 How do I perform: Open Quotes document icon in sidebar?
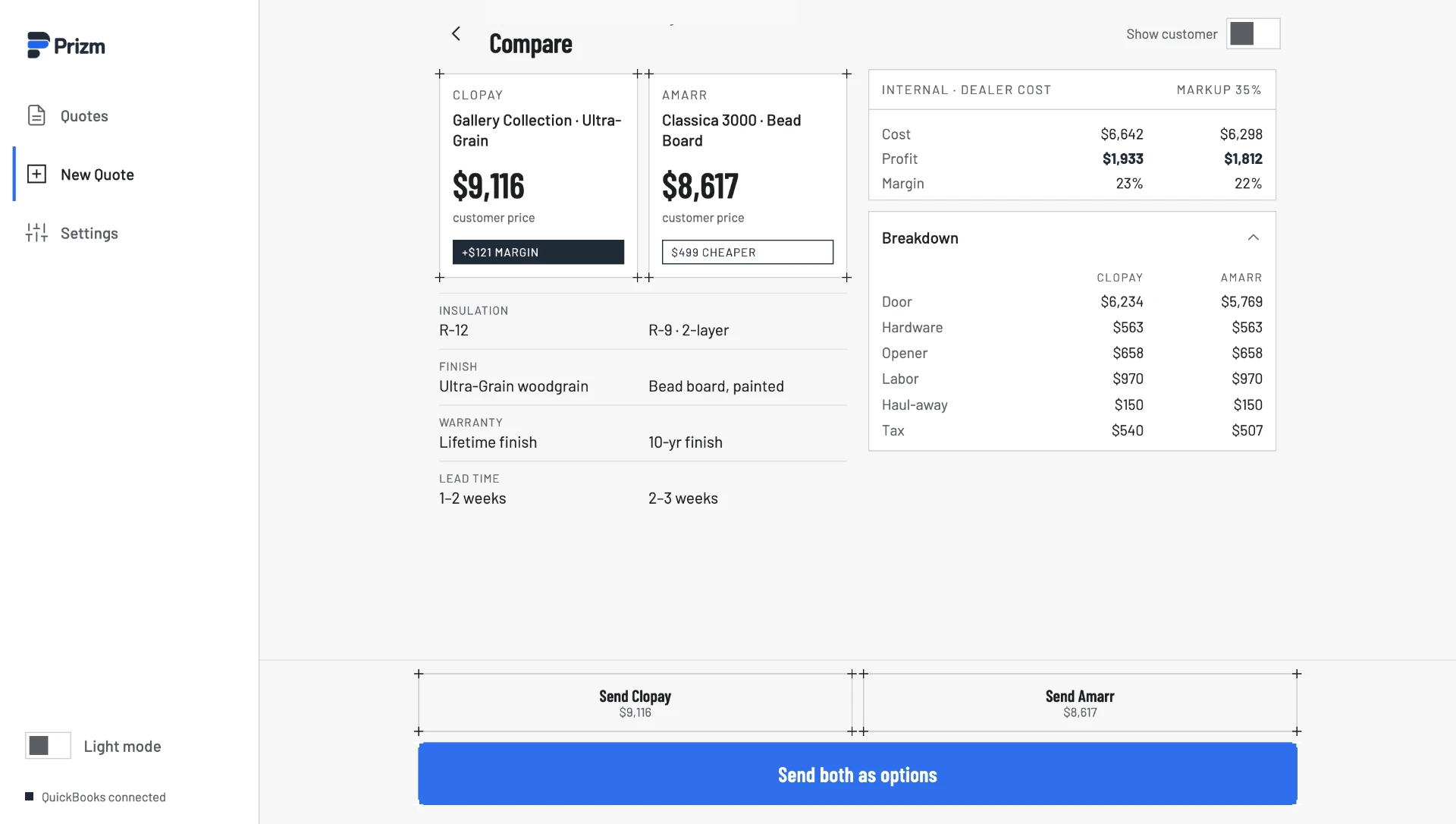point(36,115)
